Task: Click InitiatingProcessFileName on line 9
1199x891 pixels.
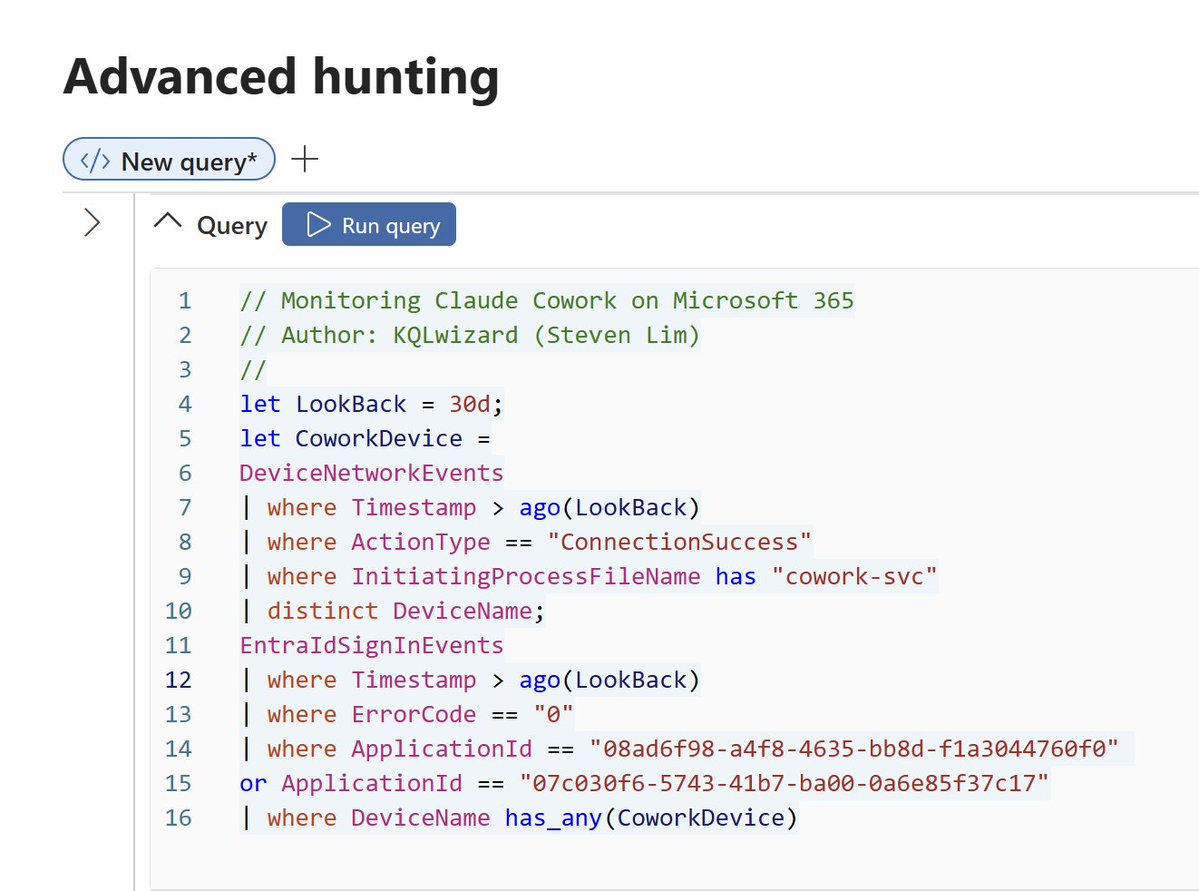Action: click(525, 576)
